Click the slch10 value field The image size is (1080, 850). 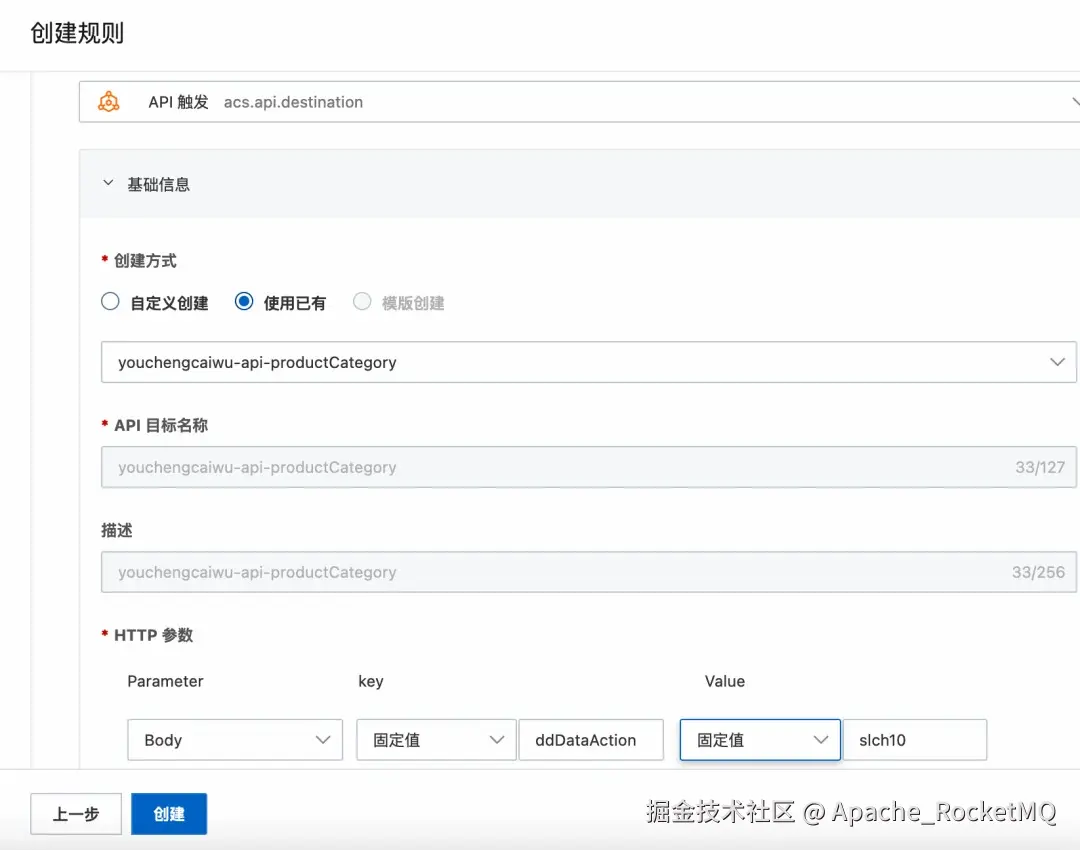[915, 740]
